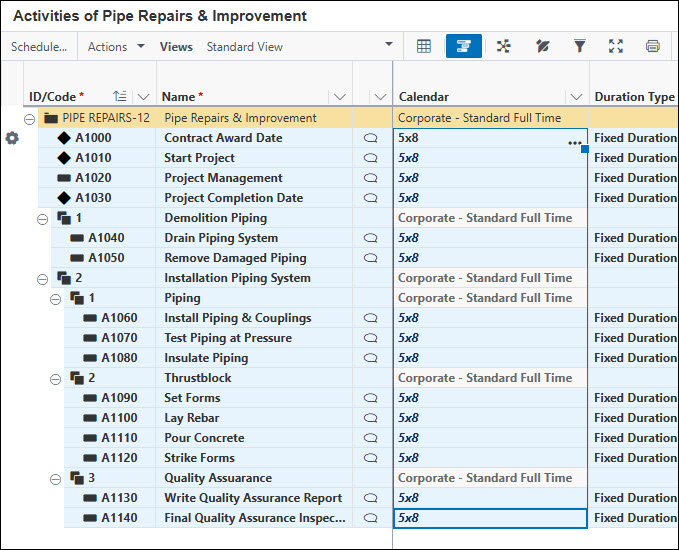
Task: Open discussion bubble for Start Project
Action: pos(371,158)
